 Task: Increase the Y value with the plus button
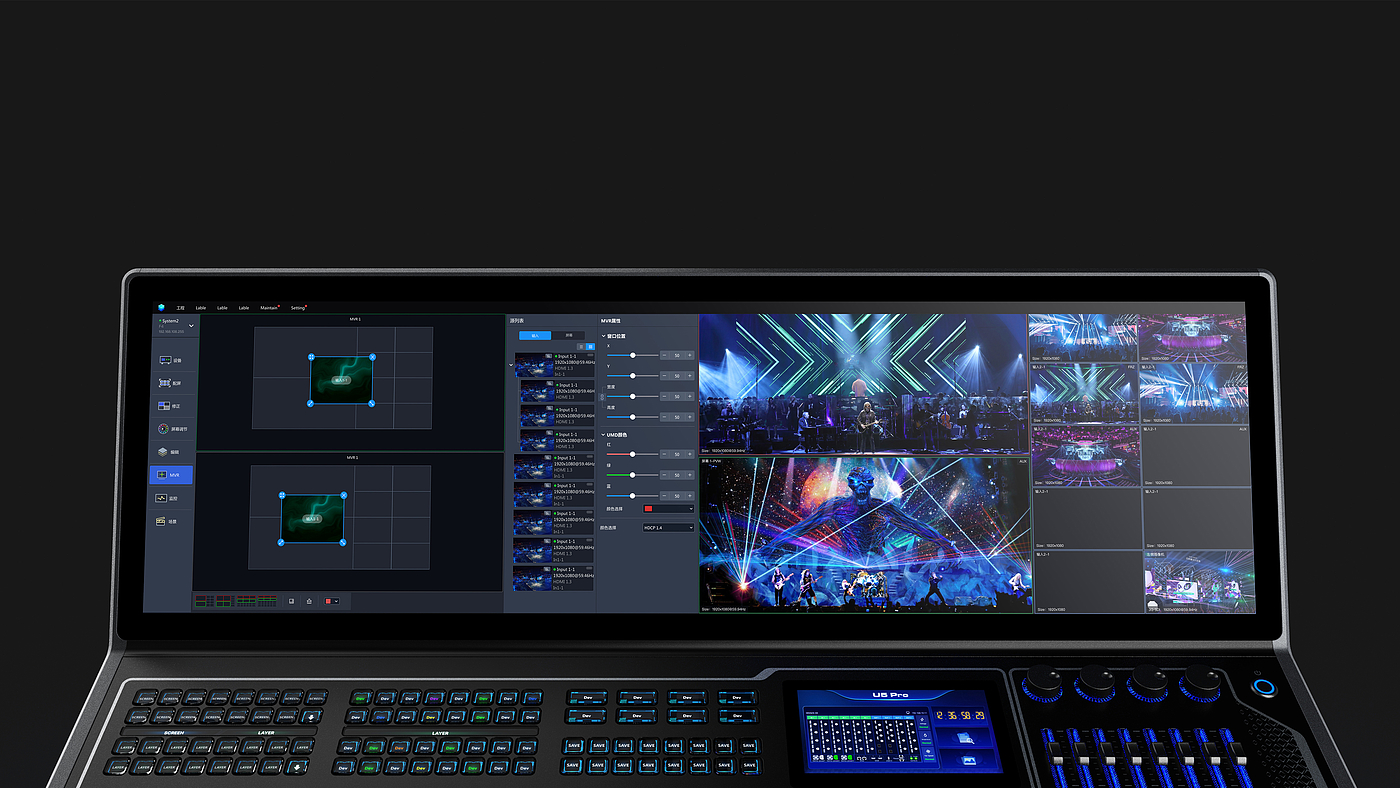click(x=689, y=376)
